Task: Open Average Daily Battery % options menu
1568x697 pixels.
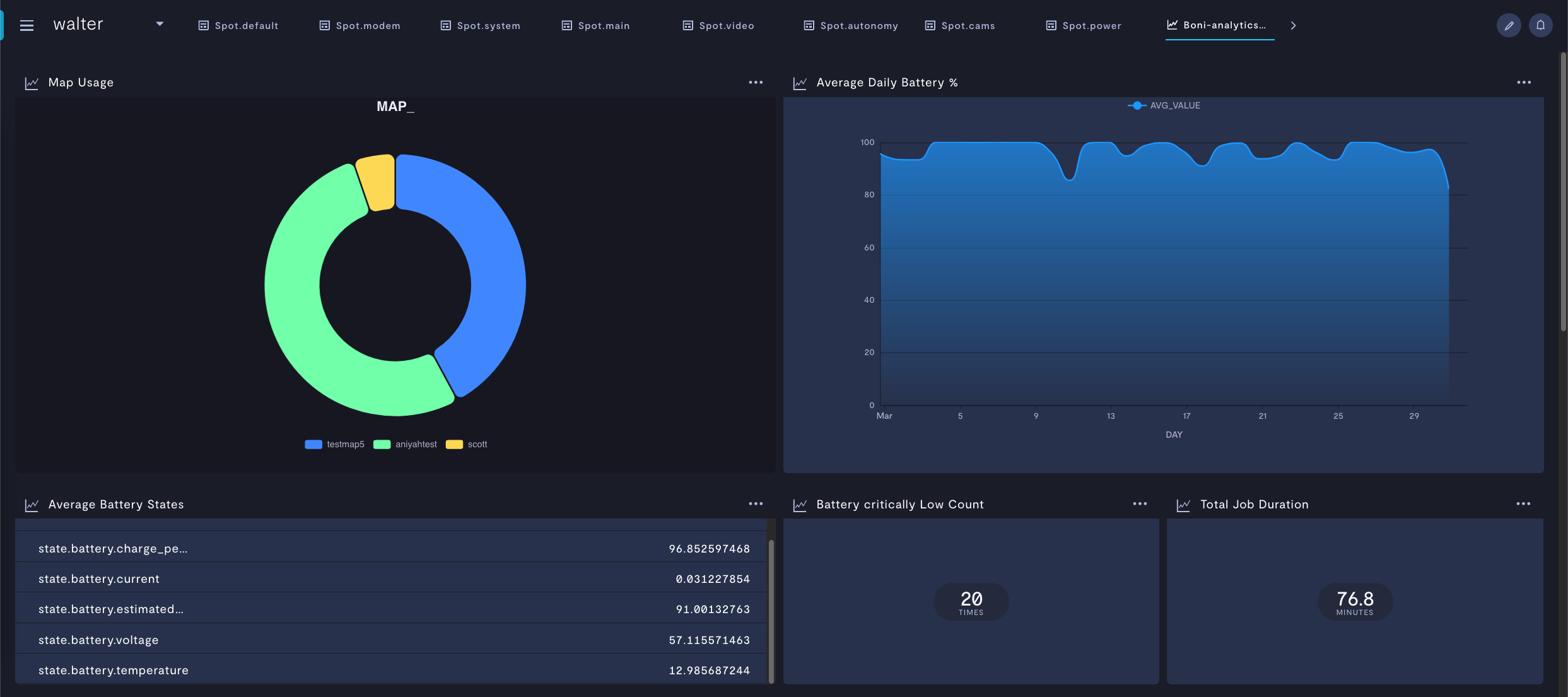Action: [x=1523, y=83]
